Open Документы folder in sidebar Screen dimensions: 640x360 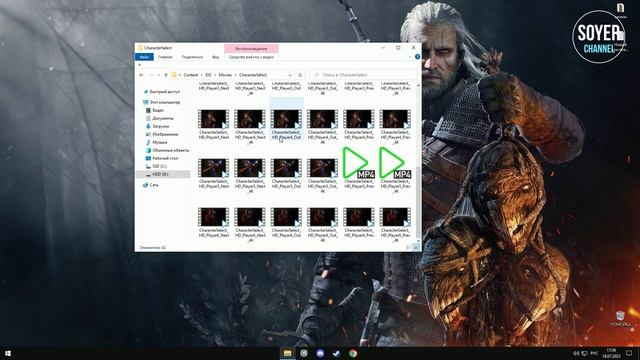coord(160,118)
